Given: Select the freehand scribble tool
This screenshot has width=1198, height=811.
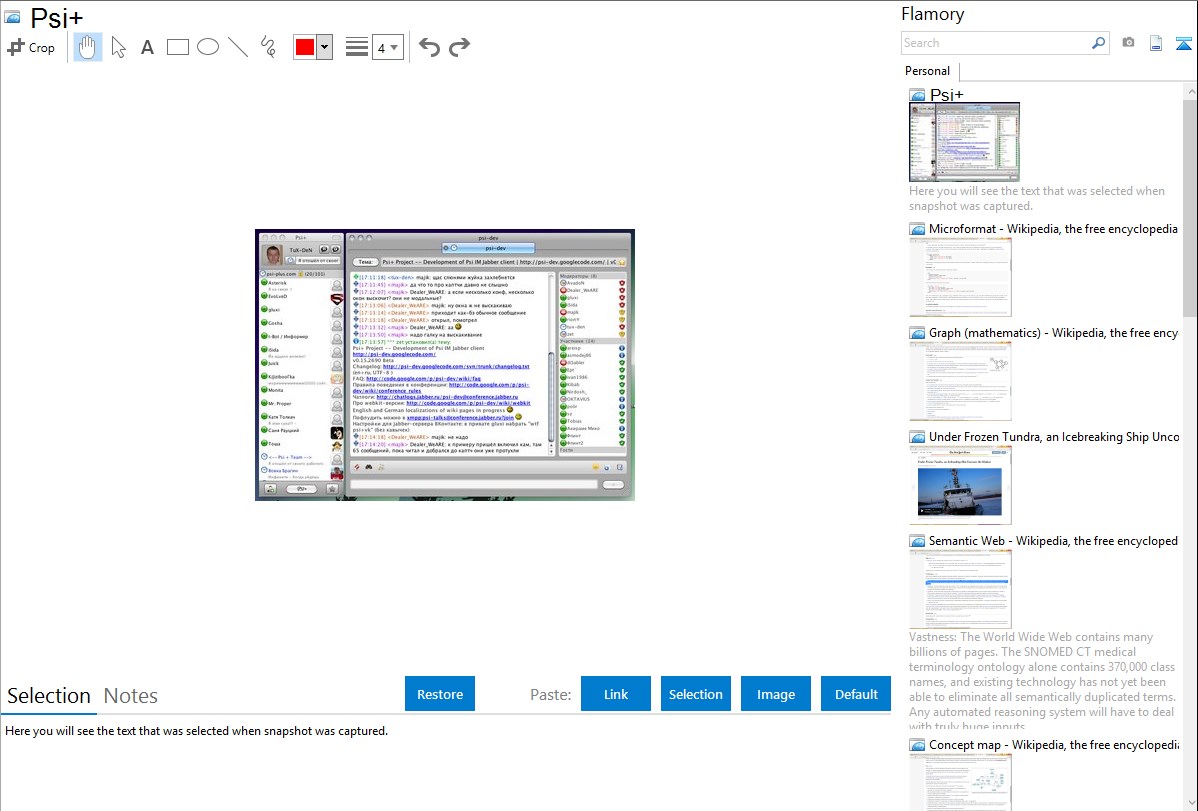Looking at the screenshot, I should coord(268,47).
